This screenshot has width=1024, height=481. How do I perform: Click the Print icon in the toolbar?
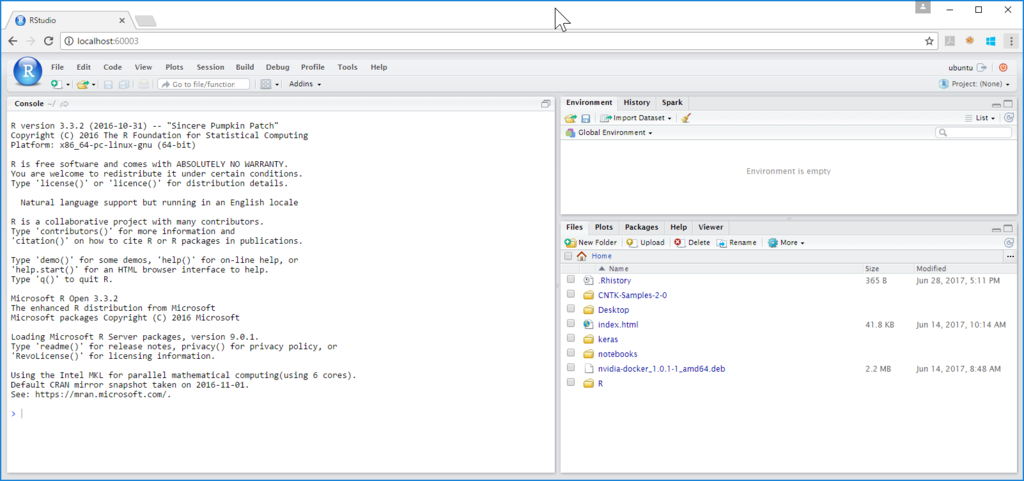point(144,84)
